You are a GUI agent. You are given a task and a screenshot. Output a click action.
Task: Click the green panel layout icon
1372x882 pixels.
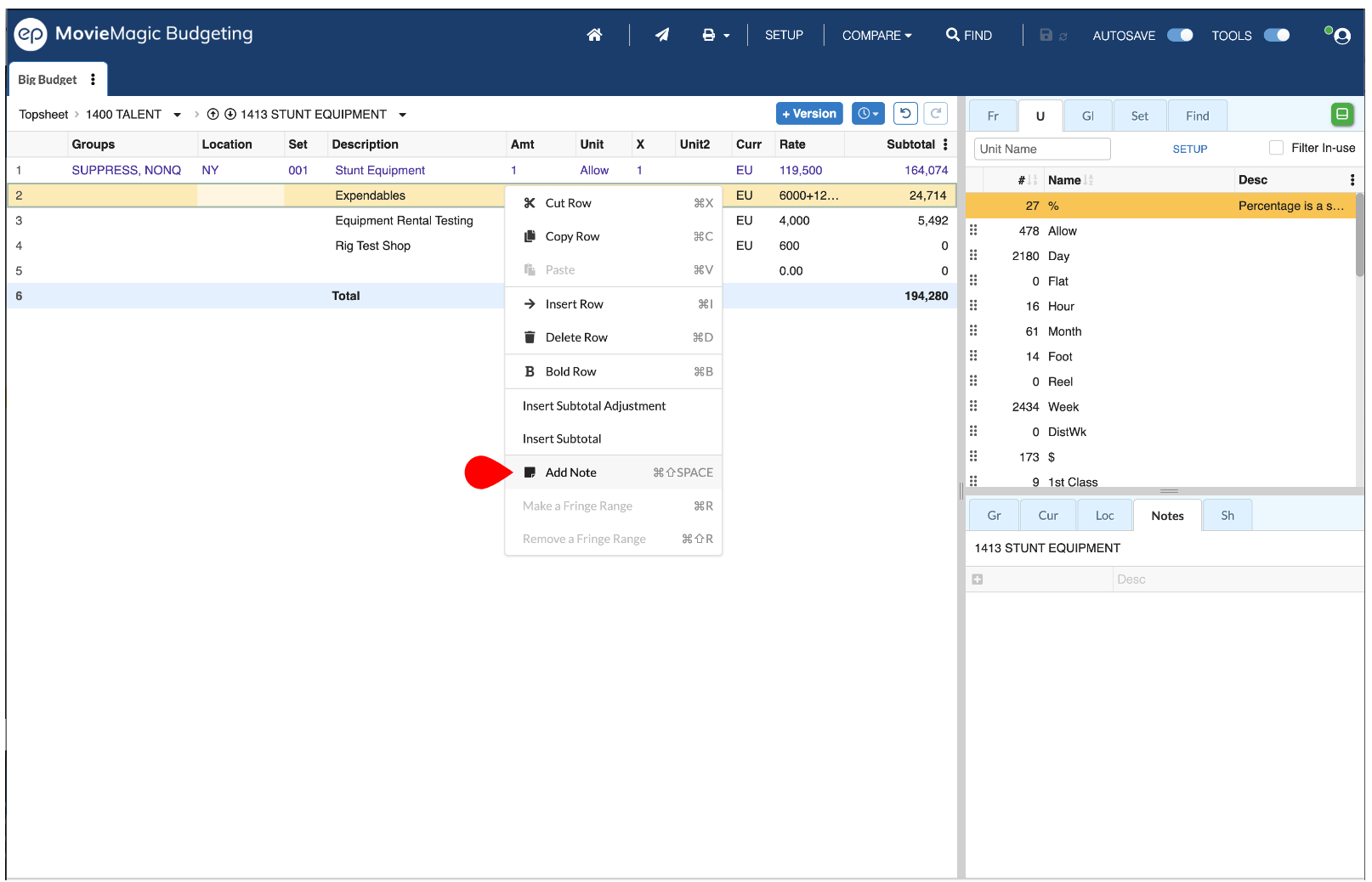pyautogui.click(x=1342, y=114)
